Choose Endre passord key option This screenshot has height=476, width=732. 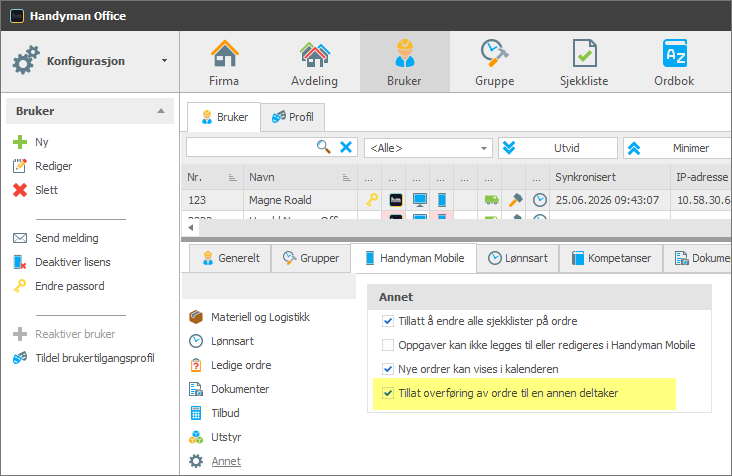tap(58, 286)
